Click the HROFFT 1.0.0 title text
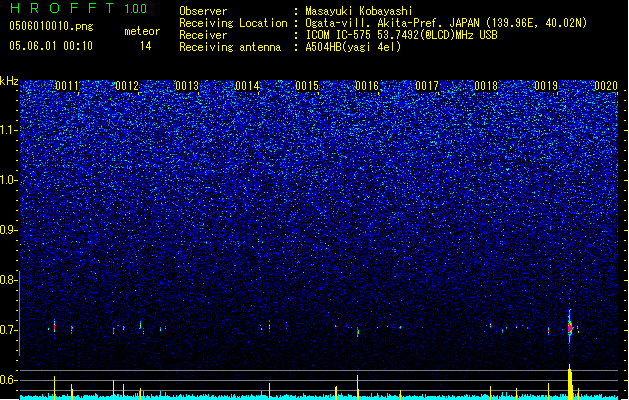This screenshot has width=629, height=400. click(78, 8)
